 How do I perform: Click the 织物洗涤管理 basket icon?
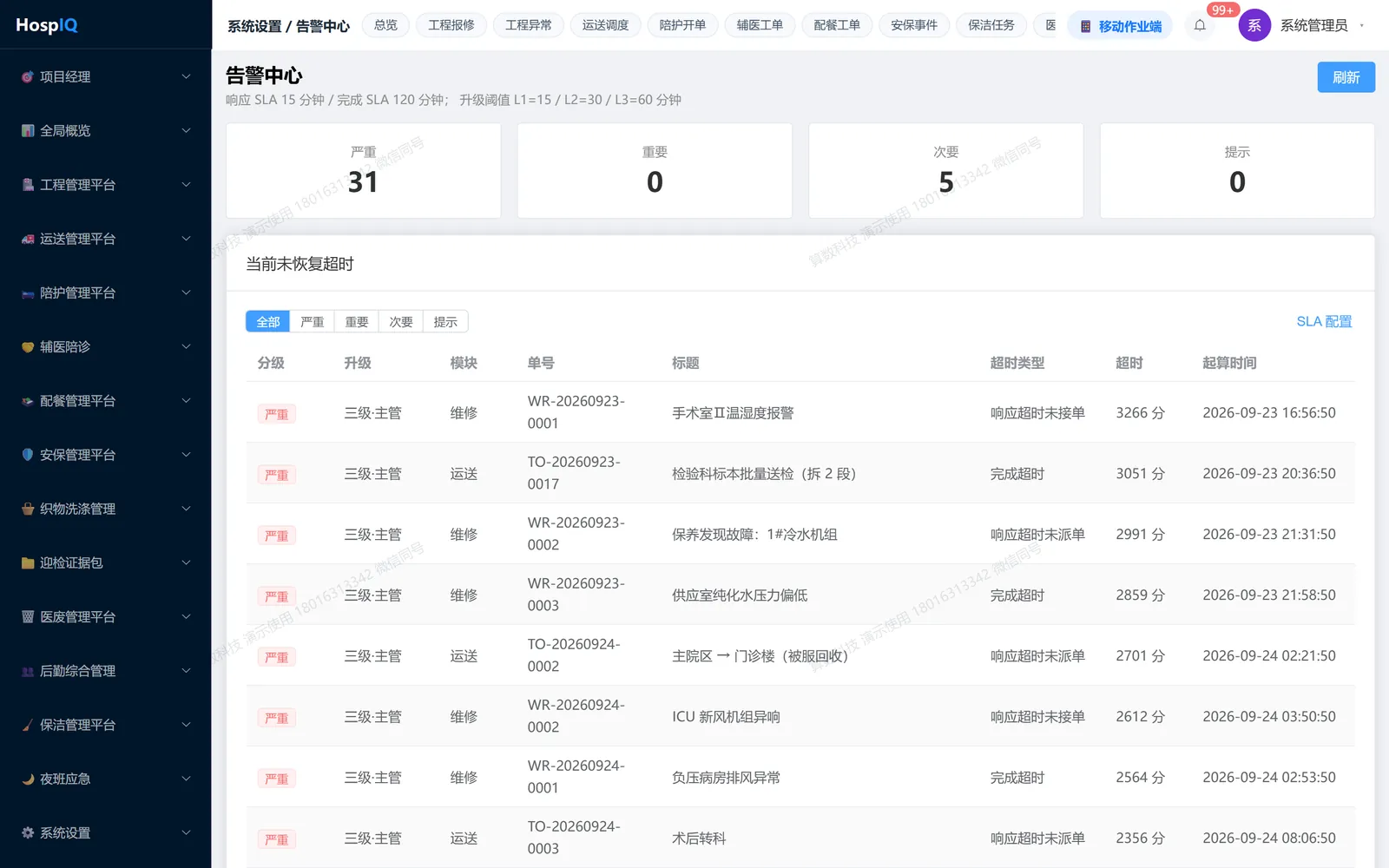click(x=28, y=509)
